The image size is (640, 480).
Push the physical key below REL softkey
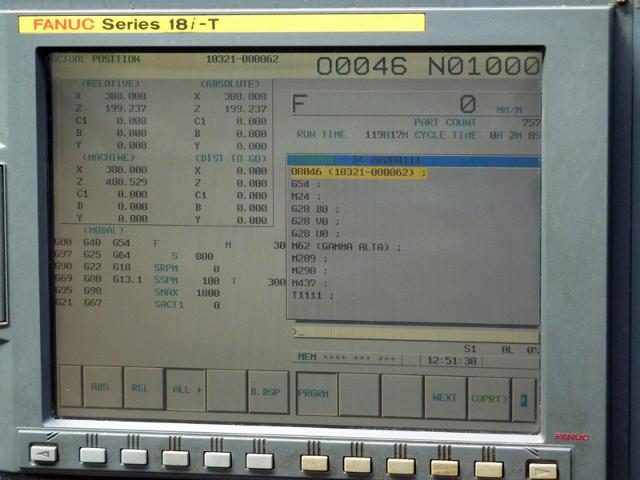click(134, 457)
